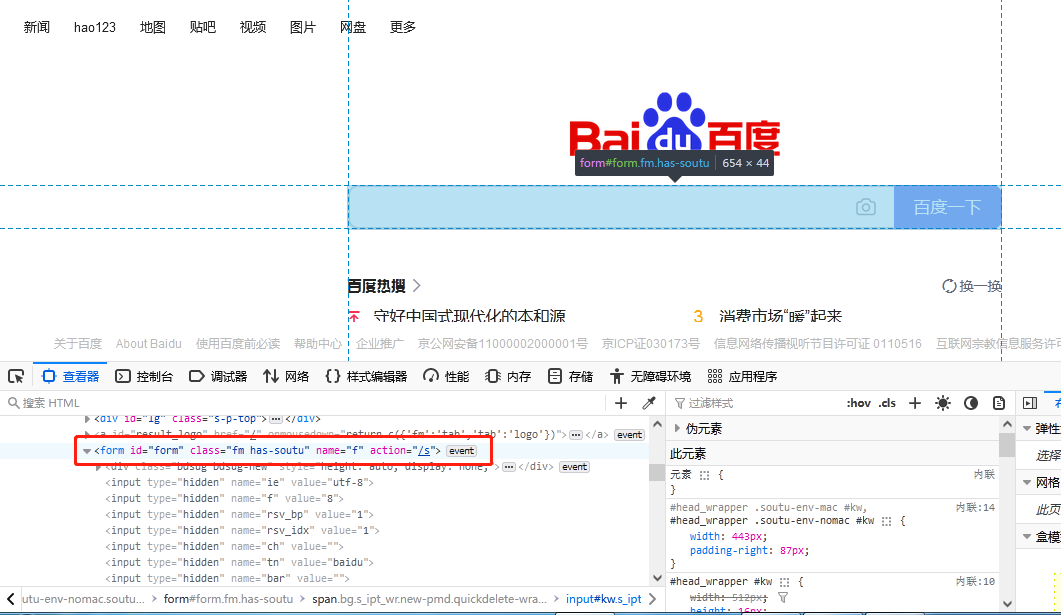Activate the element picker tool
This screenshot has width=1061, height=615.
(16, 376)
